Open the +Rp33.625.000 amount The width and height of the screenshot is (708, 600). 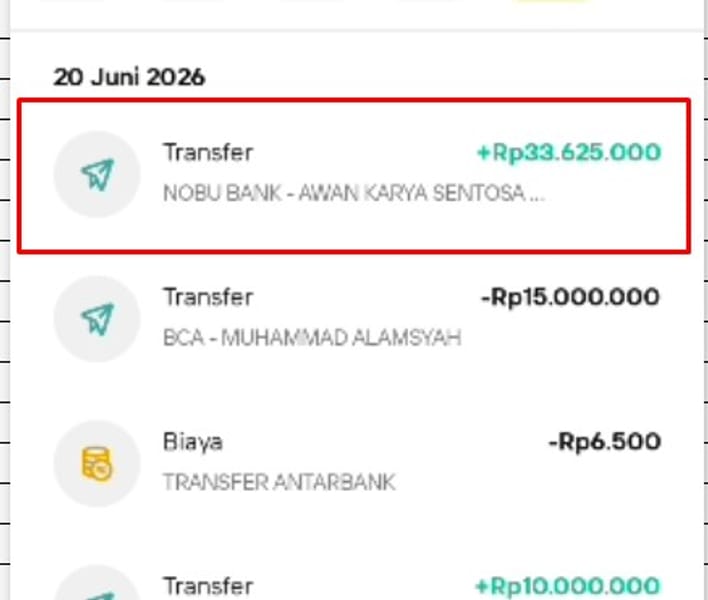(569, 153)
